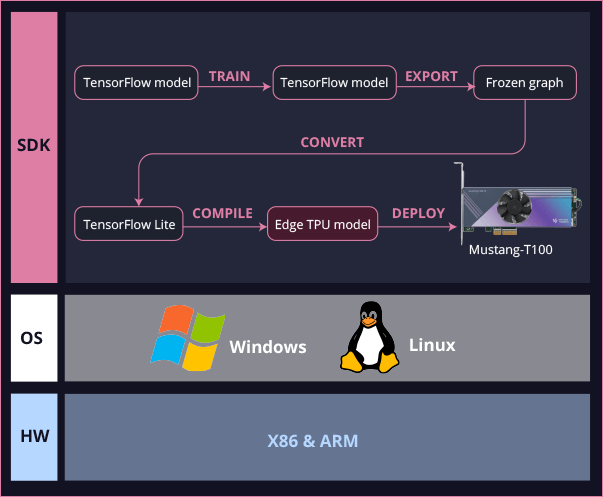Viewport: 603px width, 497px height.
Task: Click the Mustang-T100 text label
Action: coord(510,250)
